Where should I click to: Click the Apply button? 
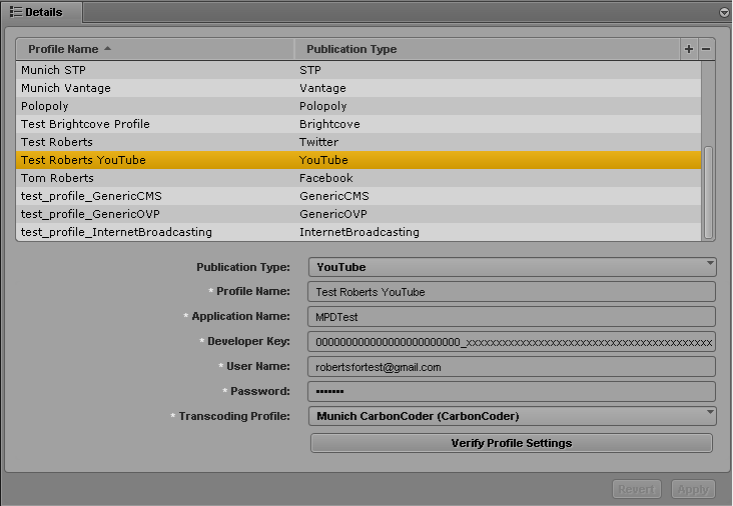pos(692,489)
